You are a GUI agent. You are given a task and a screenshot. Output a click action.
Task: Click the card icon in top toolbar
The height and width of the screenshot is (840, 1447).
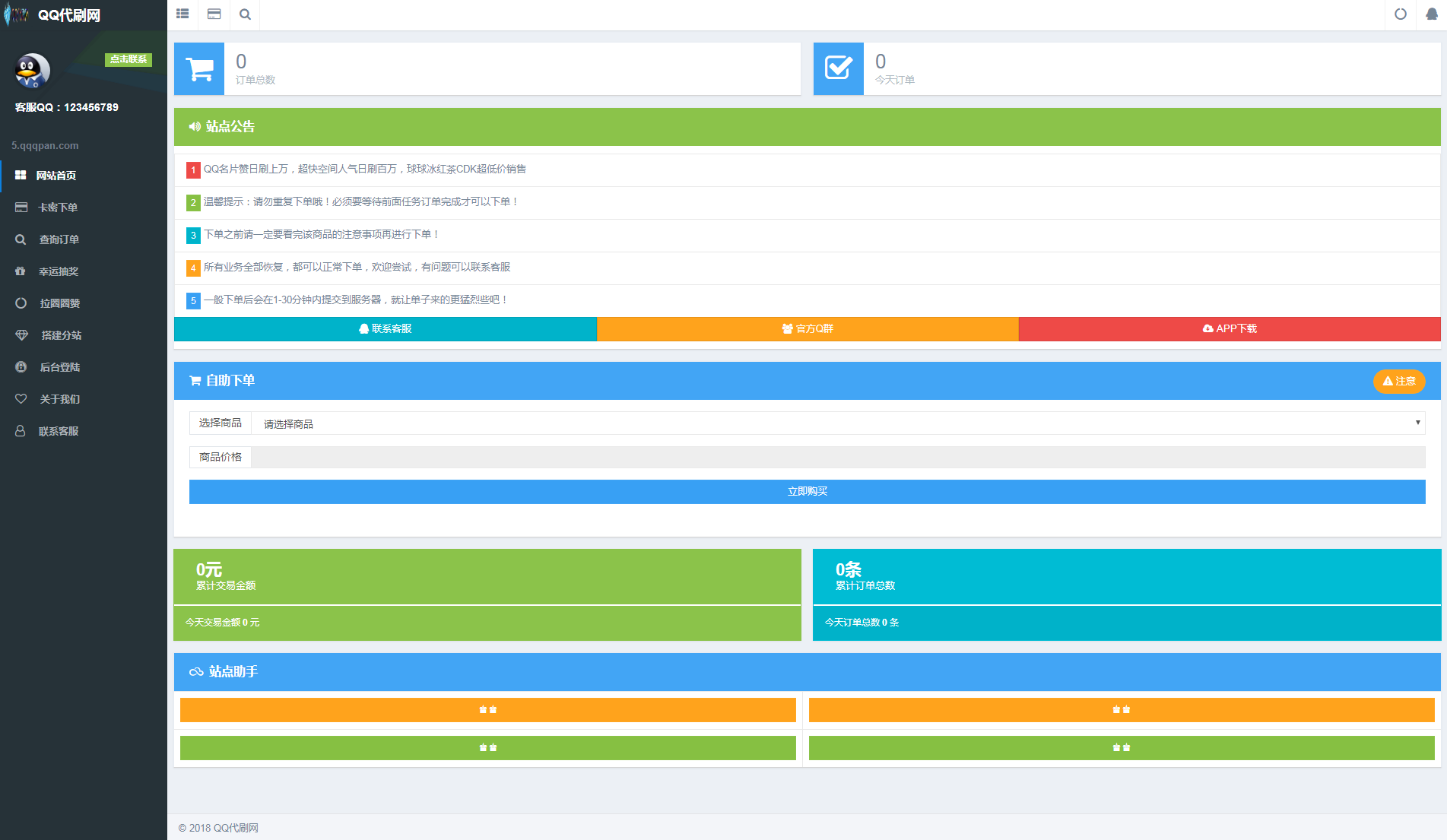[214, 14]
